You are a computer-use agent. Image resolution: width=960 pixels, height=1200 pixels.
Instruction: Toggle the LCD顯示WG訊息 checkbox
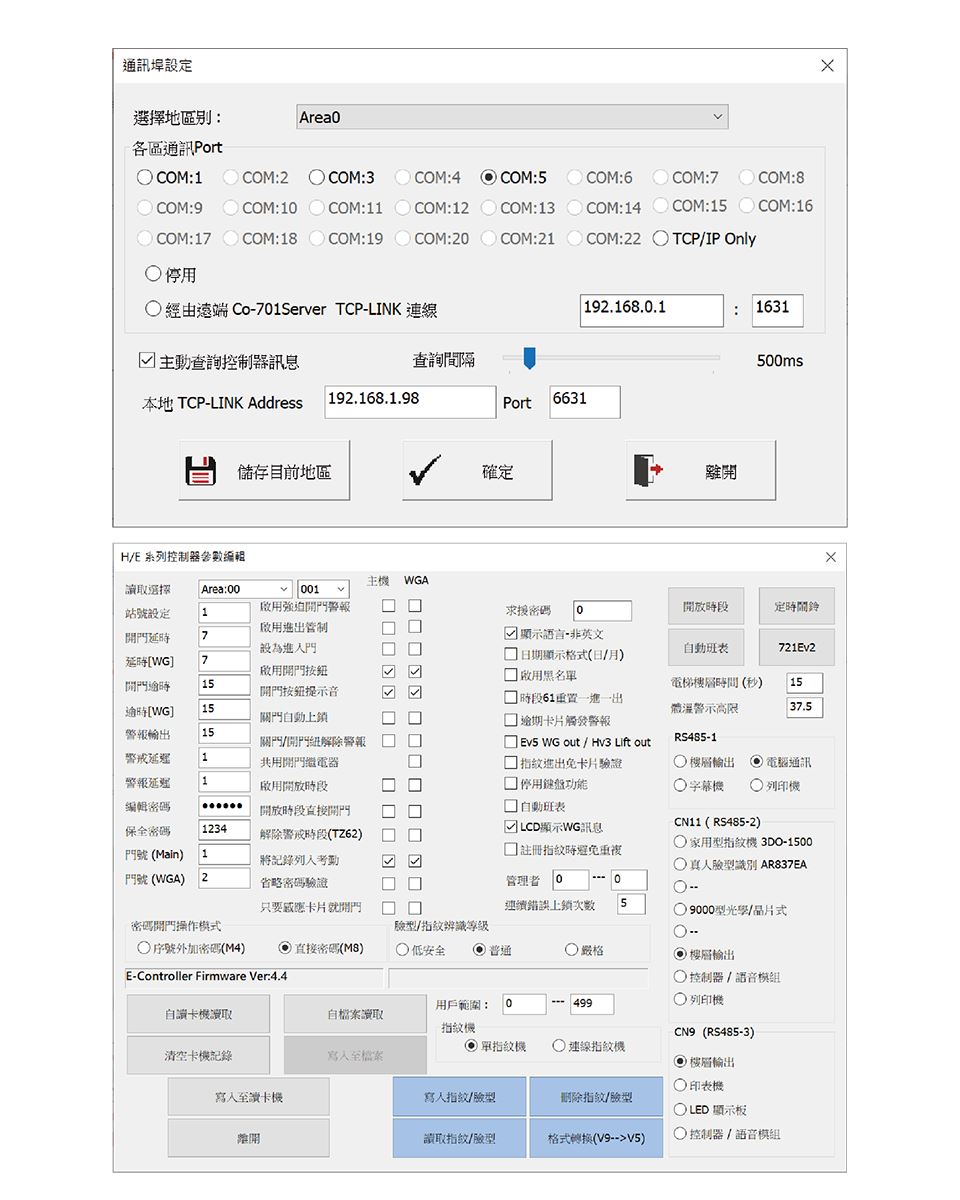click(510, 827)
